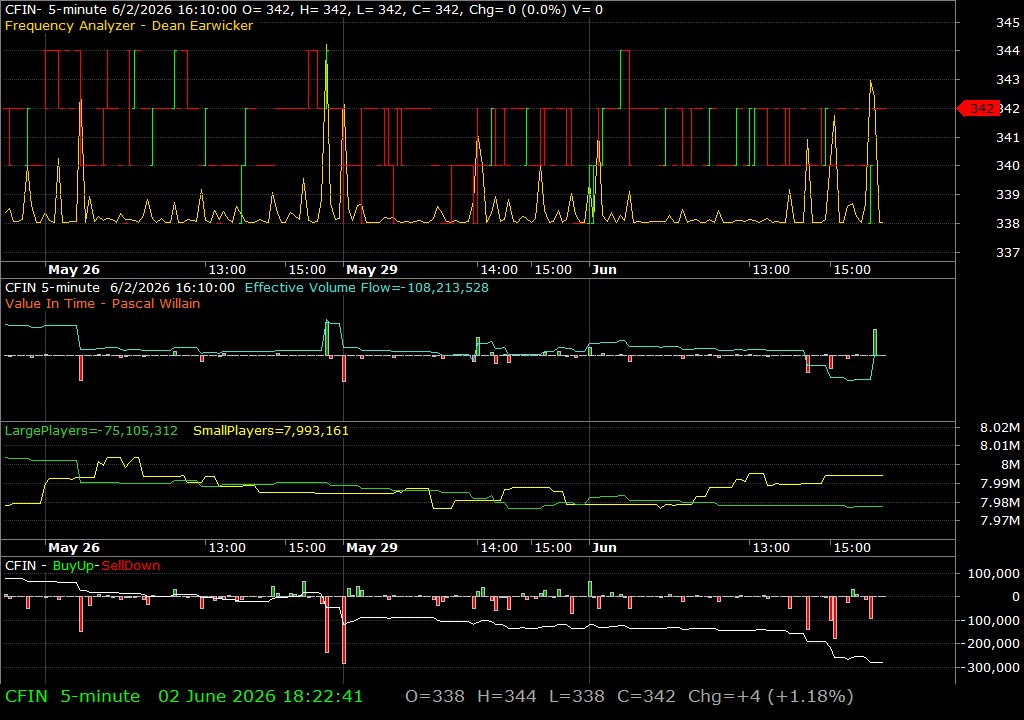Click the 'Chg=+4 (+1.18%)' status bar value
The image size is (1024, 720).
(x=771, y=696)
